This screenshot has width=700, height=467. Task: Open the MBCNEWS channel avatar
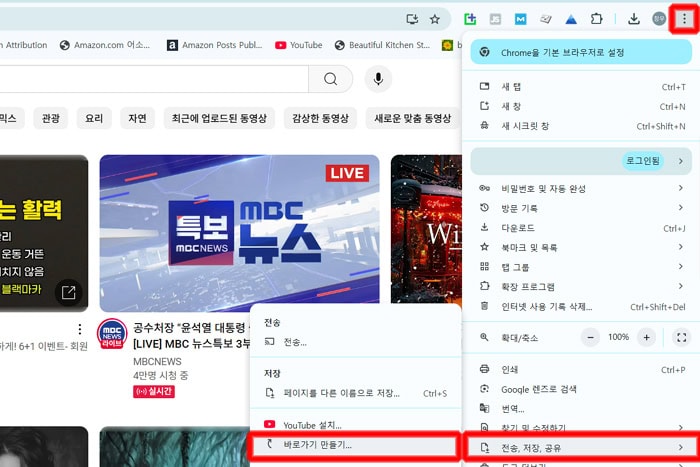pyautogui.click(x=112, y=334)
